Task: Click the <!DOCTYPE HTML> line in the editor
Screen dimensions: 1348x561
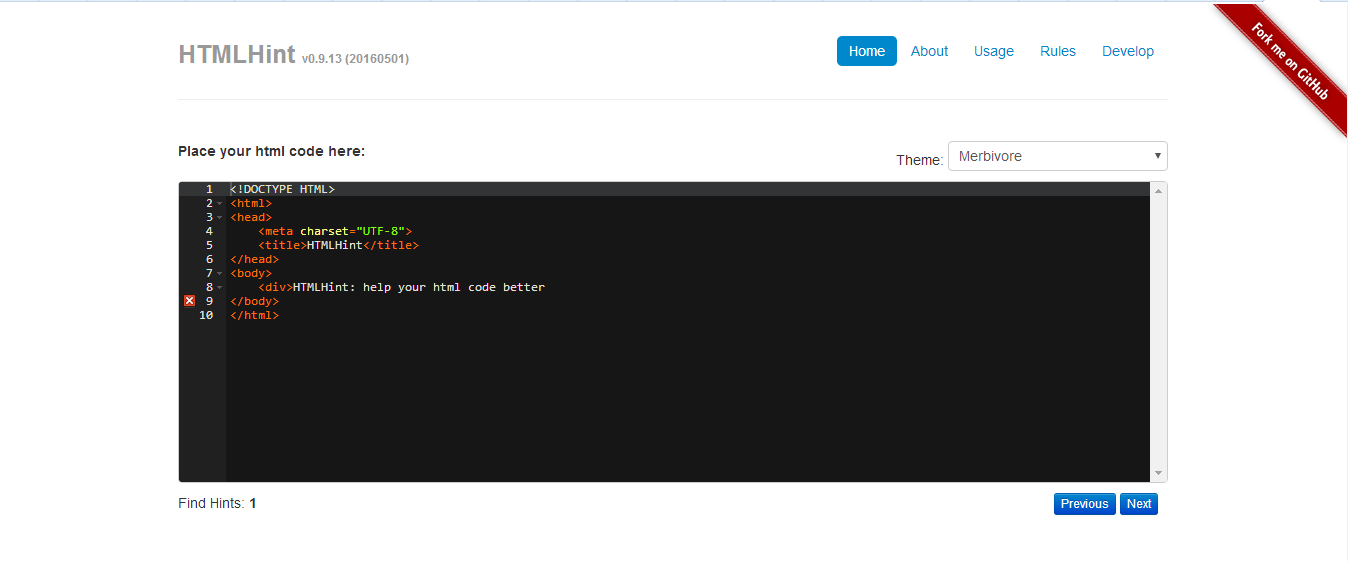Action: click(282, 189)
